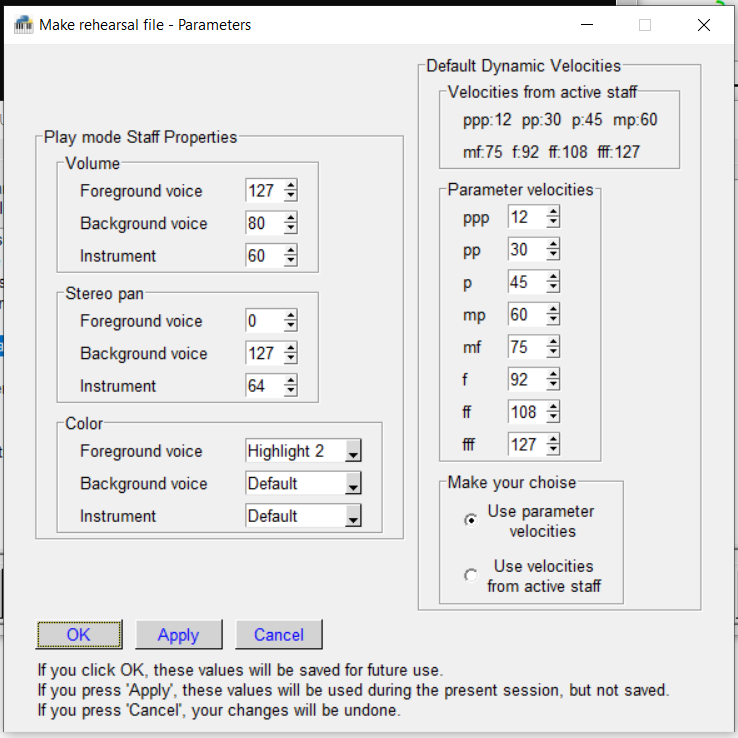Screen dimensions: 738x738
Task: Click p velocity field showing 45
Action: coord(528,282)
